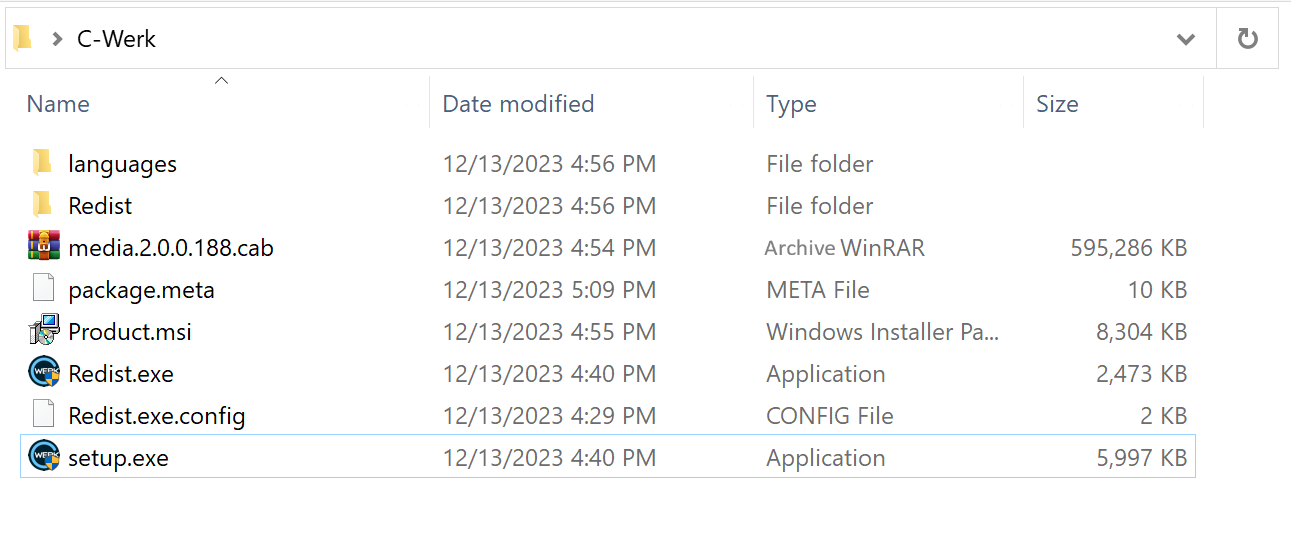This screenshot has width=1291, height=536.
Task: Toggle sort direction arrow above Name column
Action: [222, 80]
